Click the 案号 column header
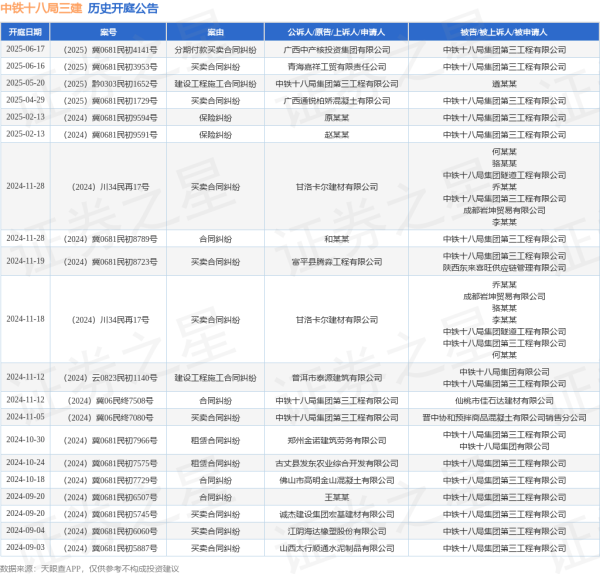This screenshot has width=600, height=574. point(108,32)
